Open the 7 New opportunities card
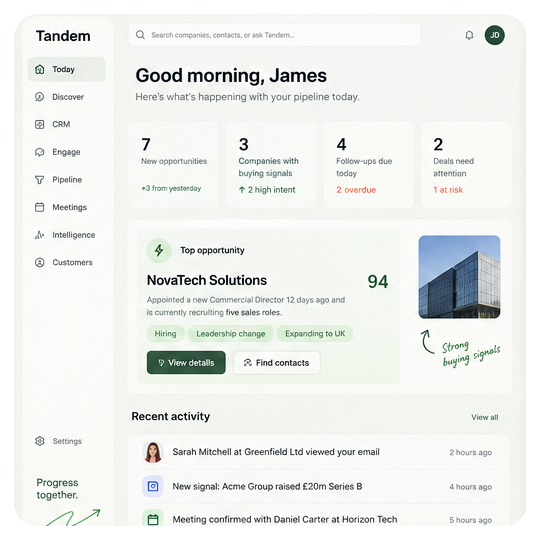This screenshot has height=540, width=540. pos(174,164)
